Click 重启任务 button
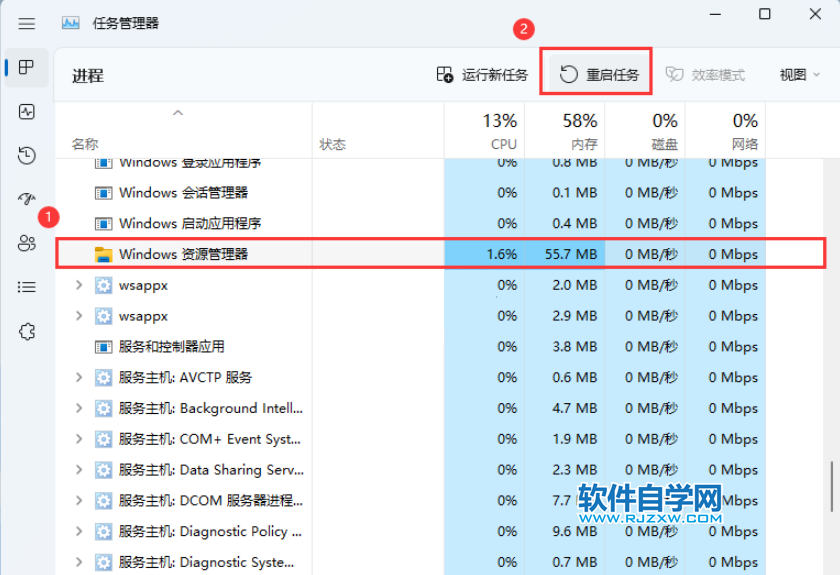The image size is (840, 575). click(599, 74)
